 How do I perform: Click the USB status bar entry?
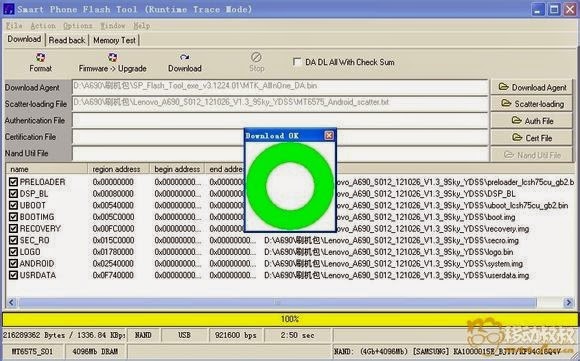[184, 335]
